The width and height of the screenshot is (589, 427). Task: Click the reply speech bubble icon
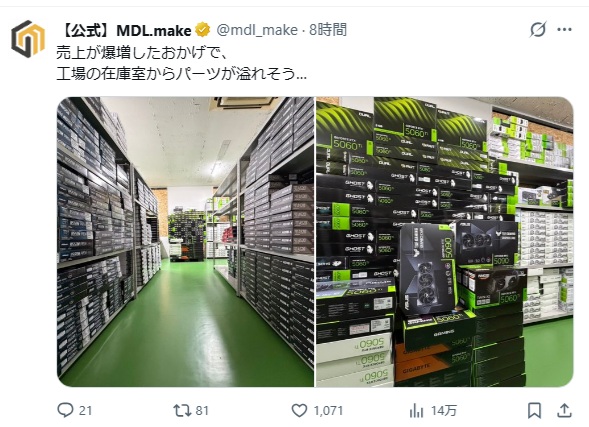click(65, 410)
